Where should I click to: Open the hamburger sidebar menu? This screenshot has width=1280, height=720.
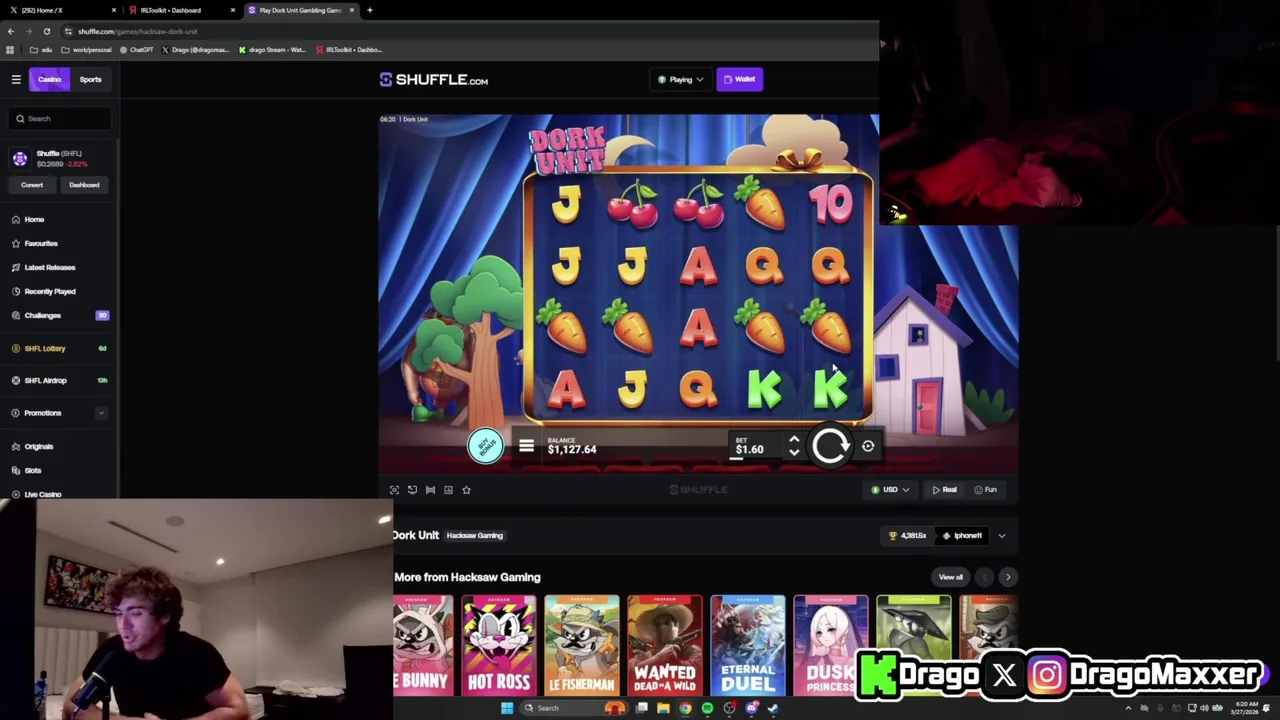pos(16,79)
